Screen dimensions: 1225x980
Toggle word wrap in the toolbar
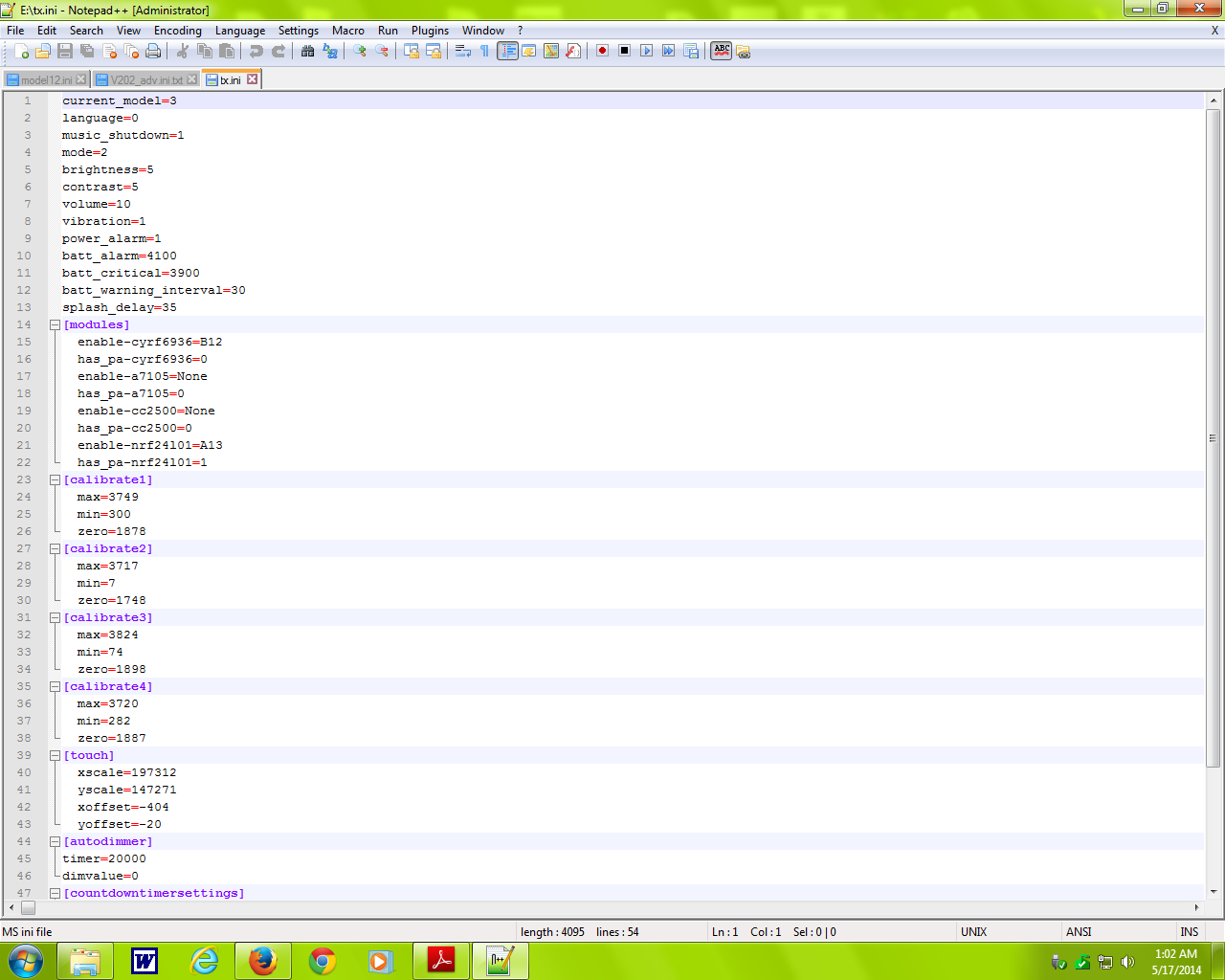tap(463, 51)
